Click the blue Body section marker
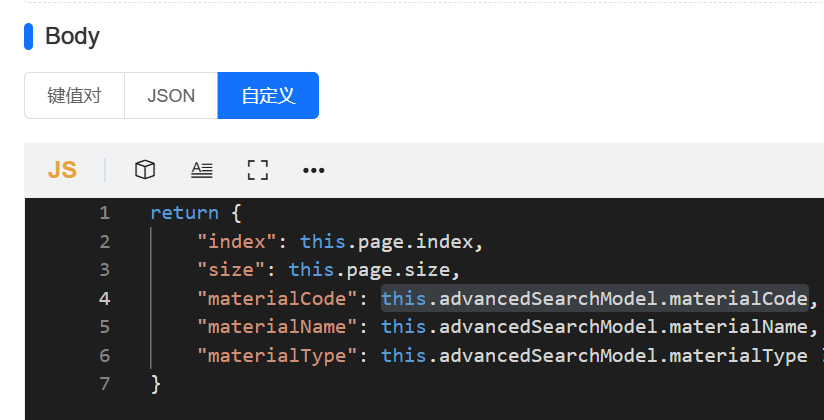Viewport: 824px width, 420px height. [x=29, y=37]
